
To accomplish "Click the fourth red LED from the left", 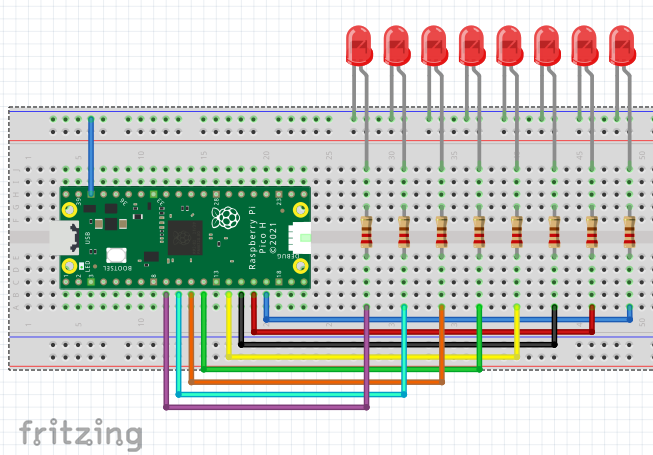I will tap(472, 46).
